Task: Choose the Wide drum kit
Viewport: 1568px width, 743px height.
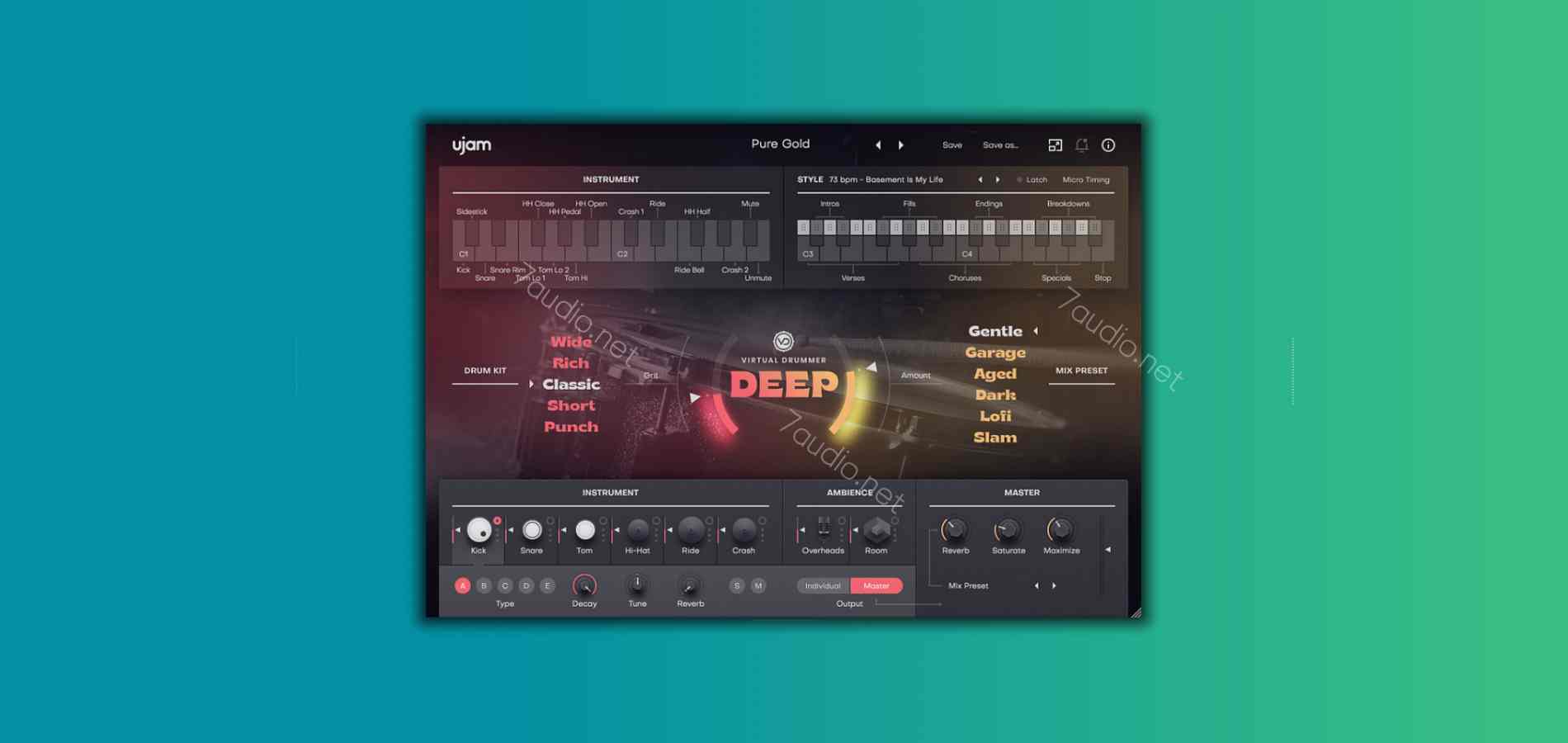Action: [x=571, y=342]
